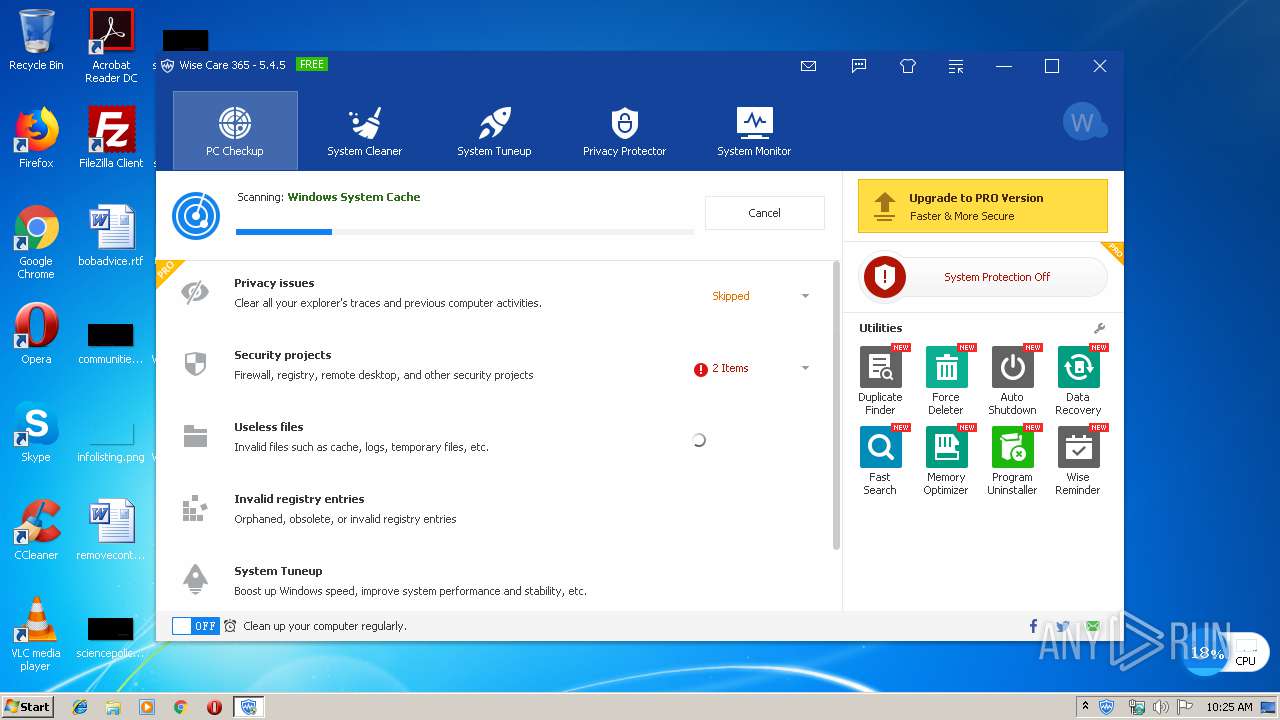This screenshot has width=1280, height=720.
Task: Click Upgrade to PRO Version banner
Action: [x=983, y=206]
